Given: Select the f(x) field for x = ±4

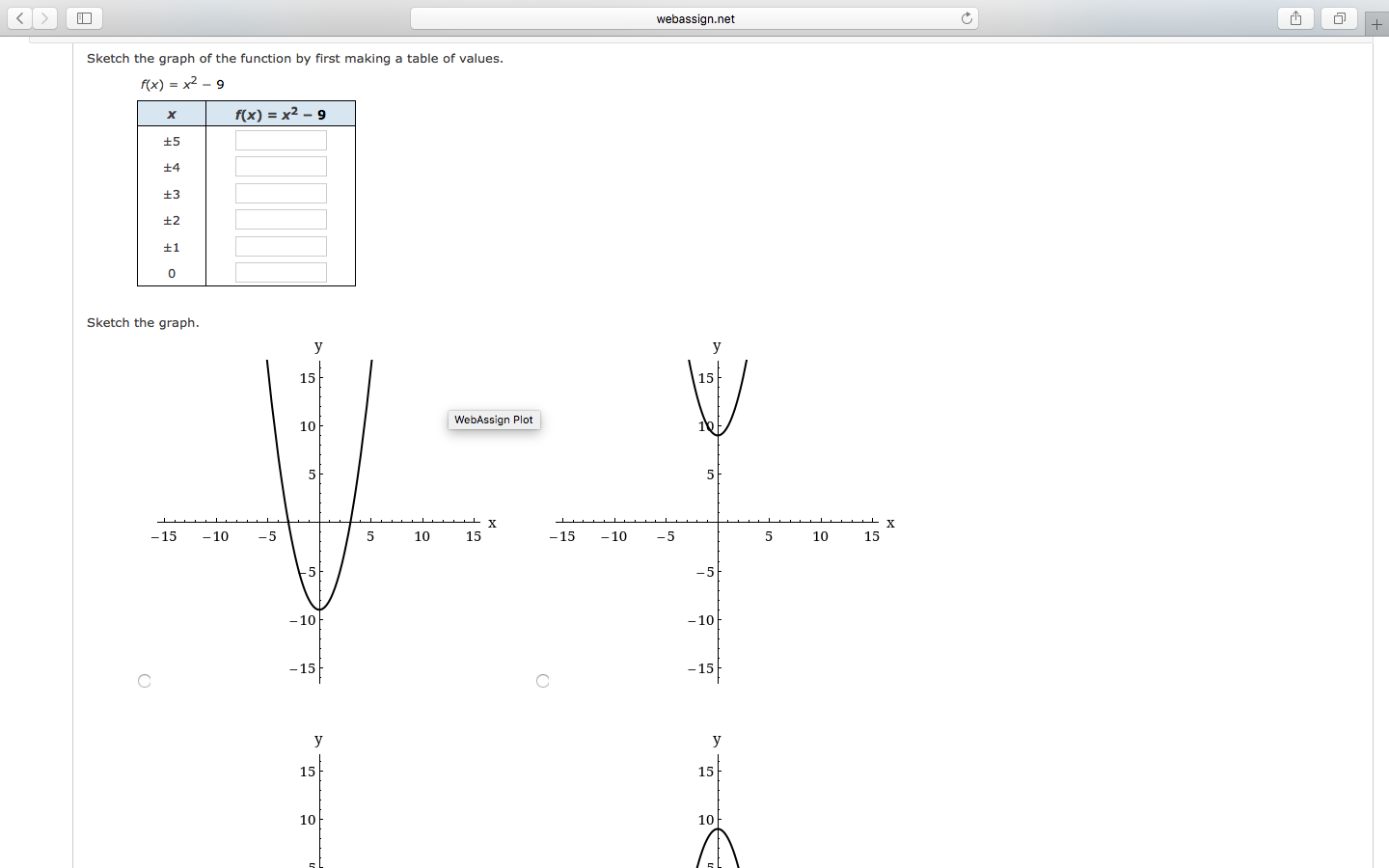Looking at the screenshot, I should pos(281,167).
